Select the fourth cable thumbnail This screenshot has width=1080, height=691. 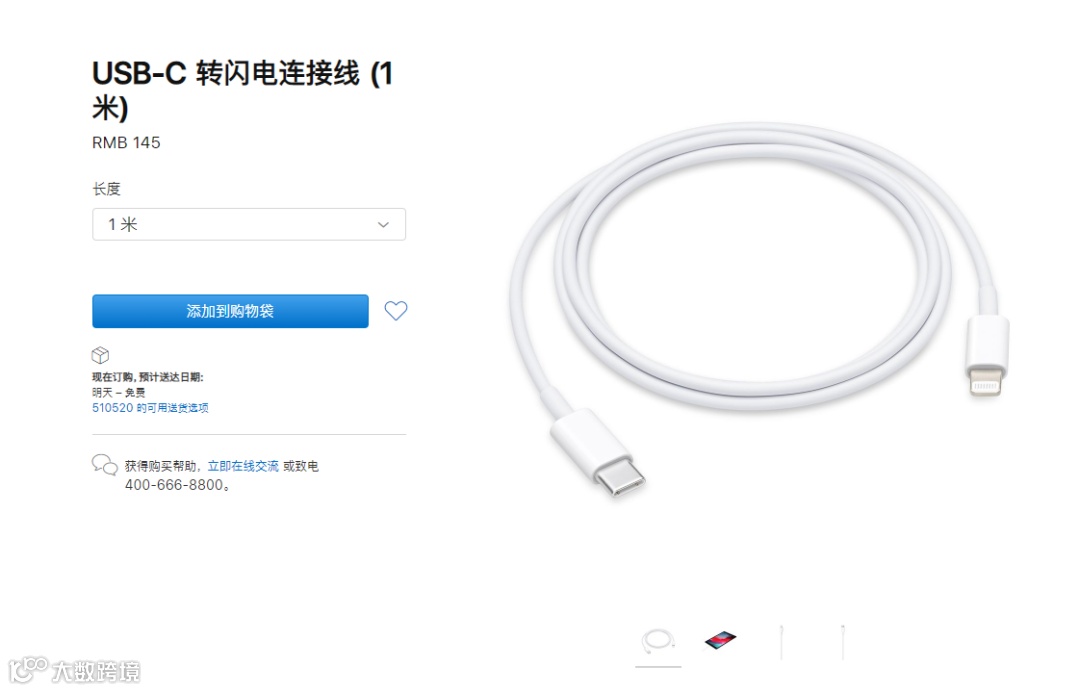coord(842,641)
